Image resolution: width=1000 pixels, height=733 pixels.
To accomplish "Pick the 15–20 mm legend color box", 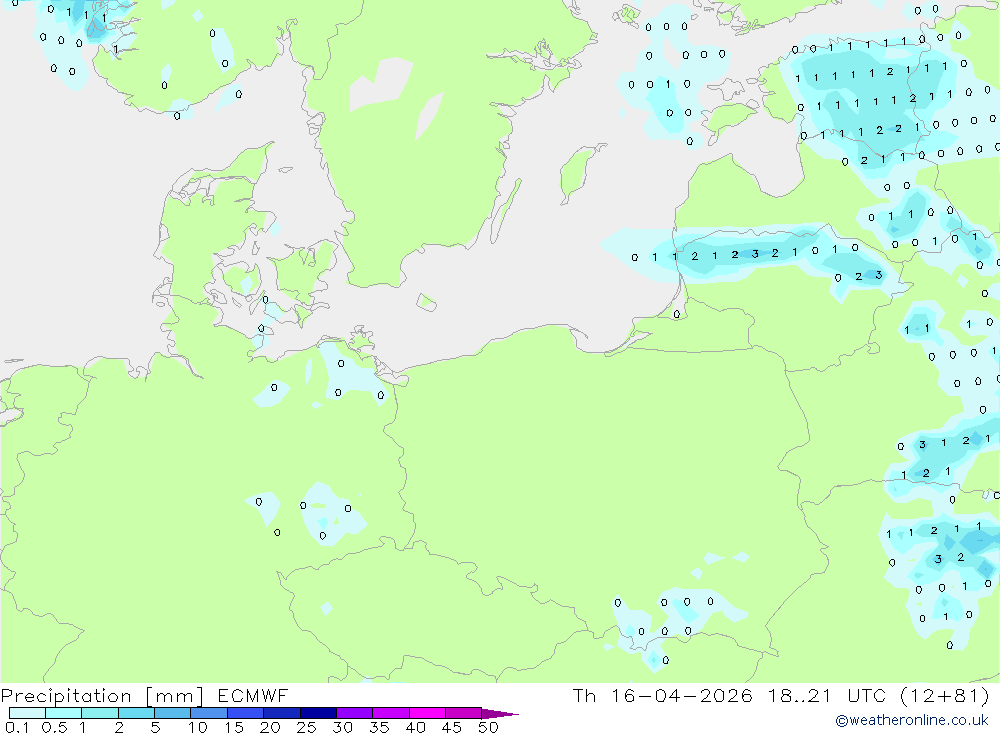I will coord(246,713).
